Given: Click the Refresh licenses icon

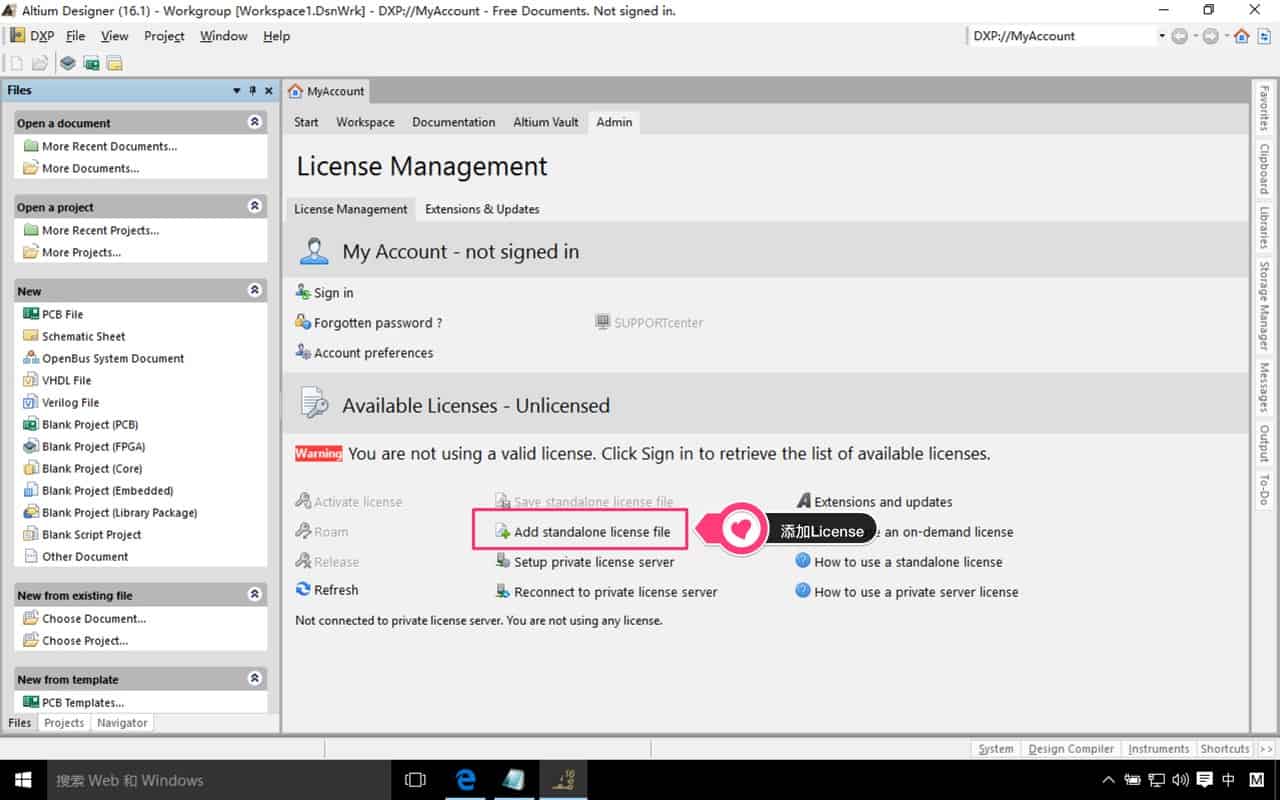Looking at the screenshot, I should [x=303, y=590].
